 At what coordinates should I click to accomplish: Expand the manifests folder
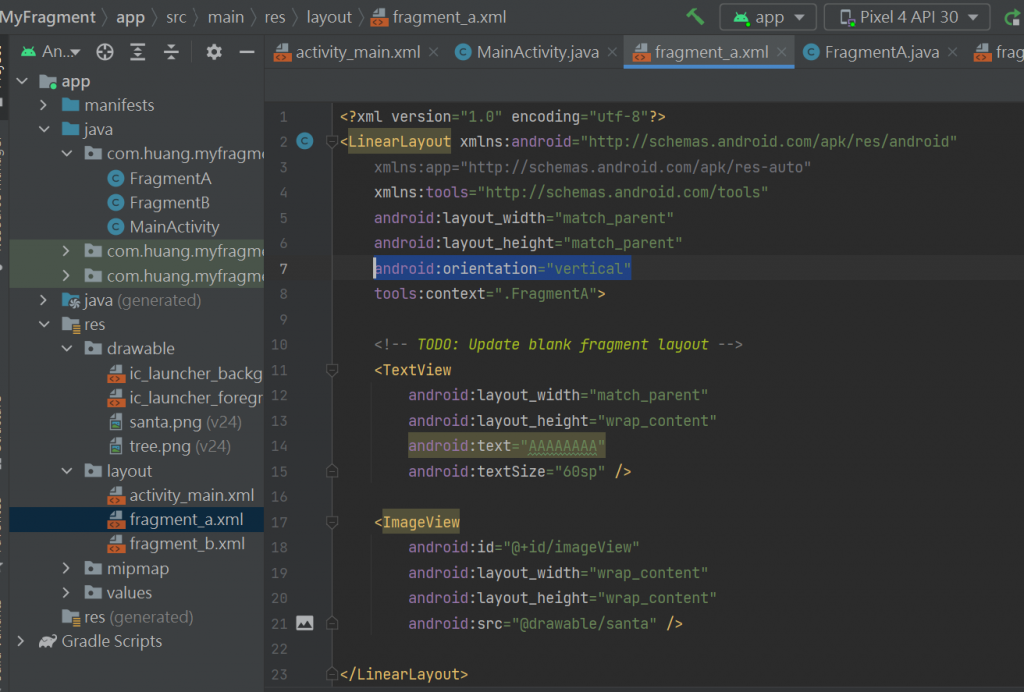[x=43, y=105]
